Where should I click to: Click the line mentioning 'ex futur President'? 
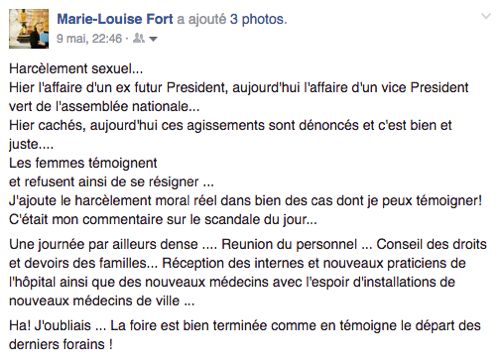pos(239,88)
